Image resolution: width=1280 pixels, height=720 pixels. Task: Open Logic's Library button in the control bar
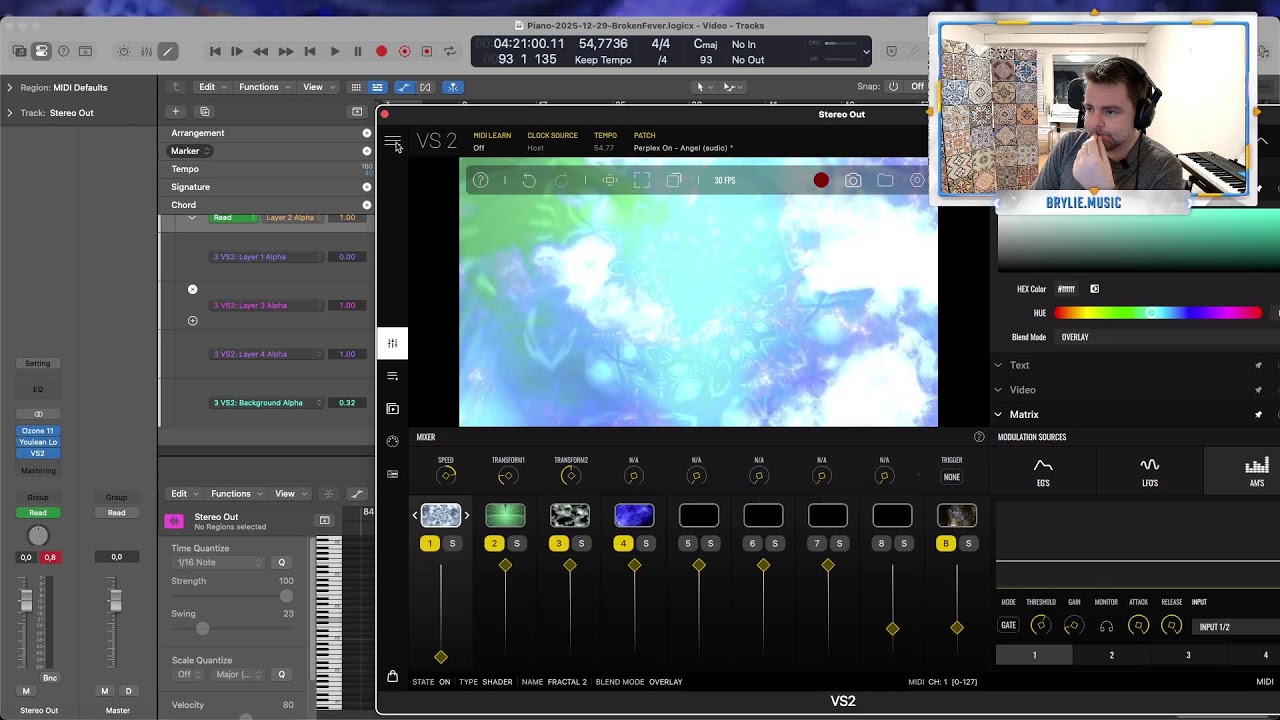(x=19, y=51)
